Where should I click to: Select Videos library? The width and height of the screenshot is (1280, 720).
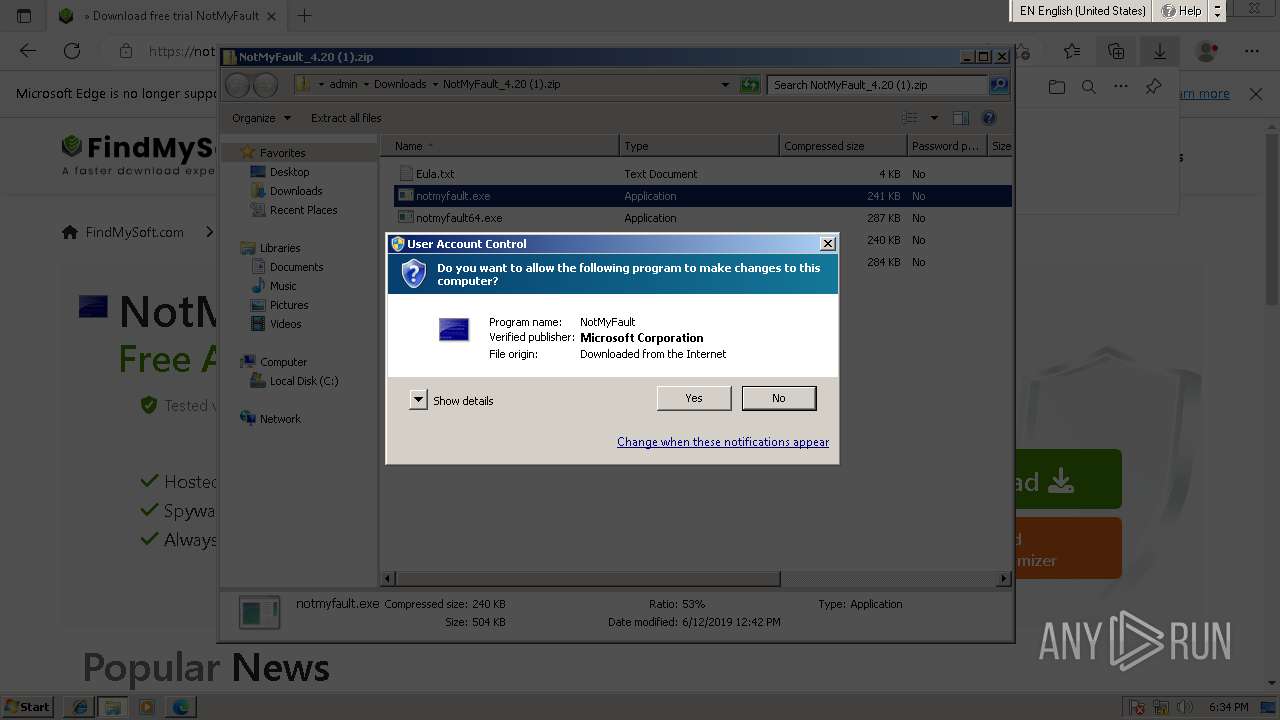(285, 324)
